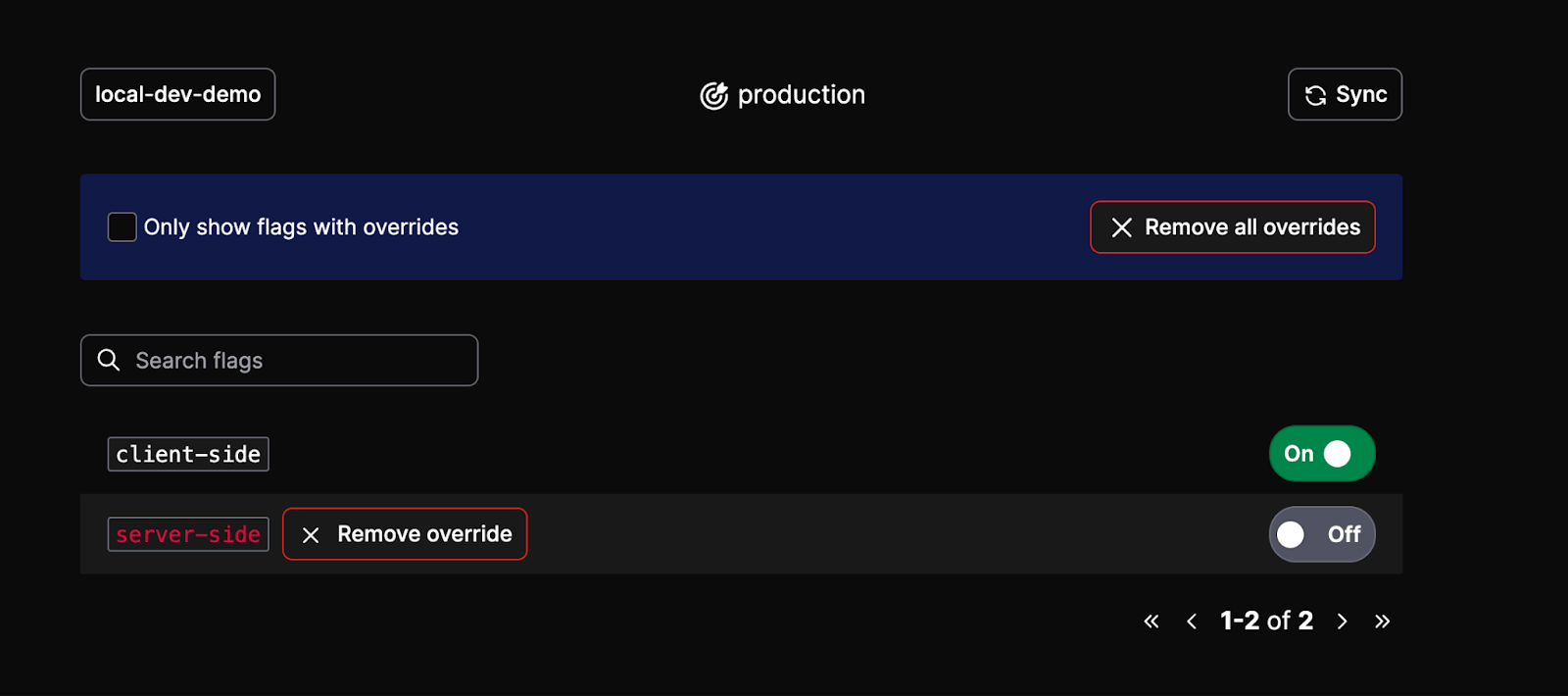
Task: Turn on the server-side flag toggle
Action: (x=1322, y=534)
